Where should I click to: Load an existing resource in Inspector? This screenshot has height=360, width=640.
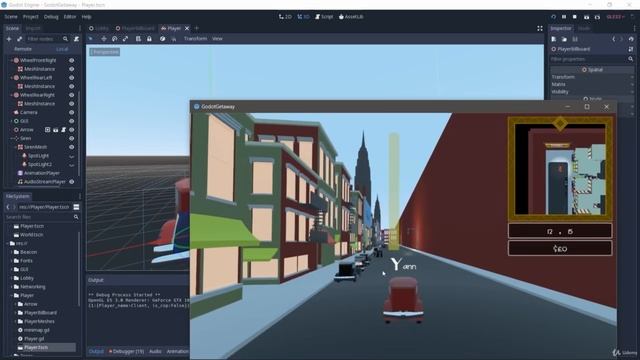[564, 39]
